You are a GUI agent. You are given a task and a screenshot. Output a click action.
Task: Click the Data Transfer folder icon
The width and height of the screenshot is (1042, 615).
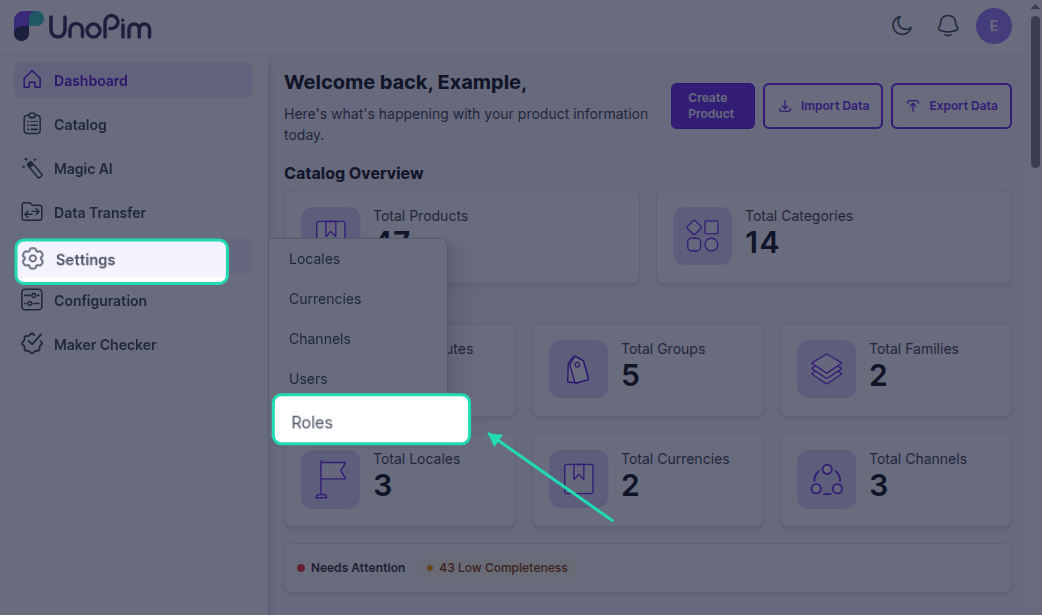point(32,212)
